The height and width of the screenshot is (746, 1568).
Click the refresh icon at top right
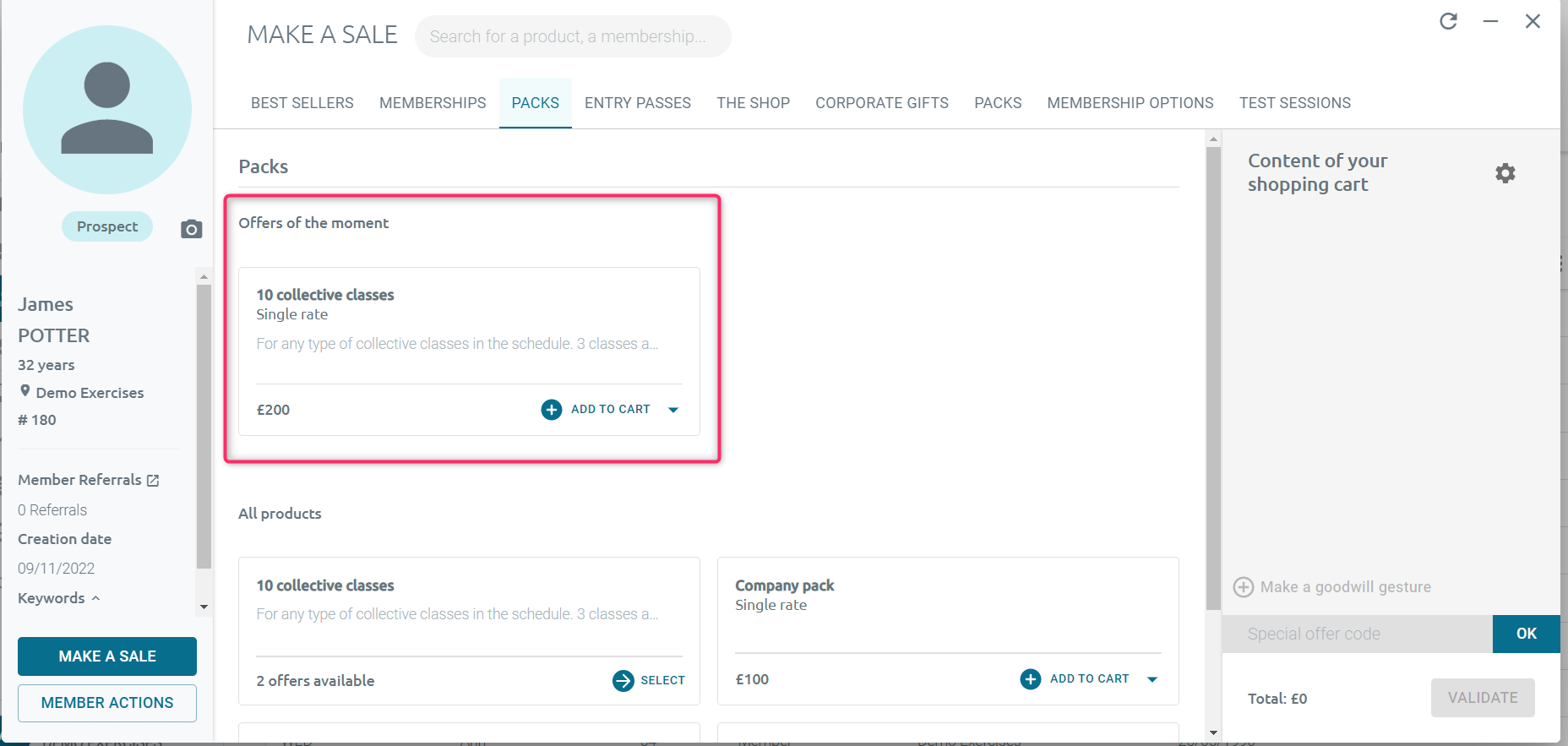coord(1448,21)
